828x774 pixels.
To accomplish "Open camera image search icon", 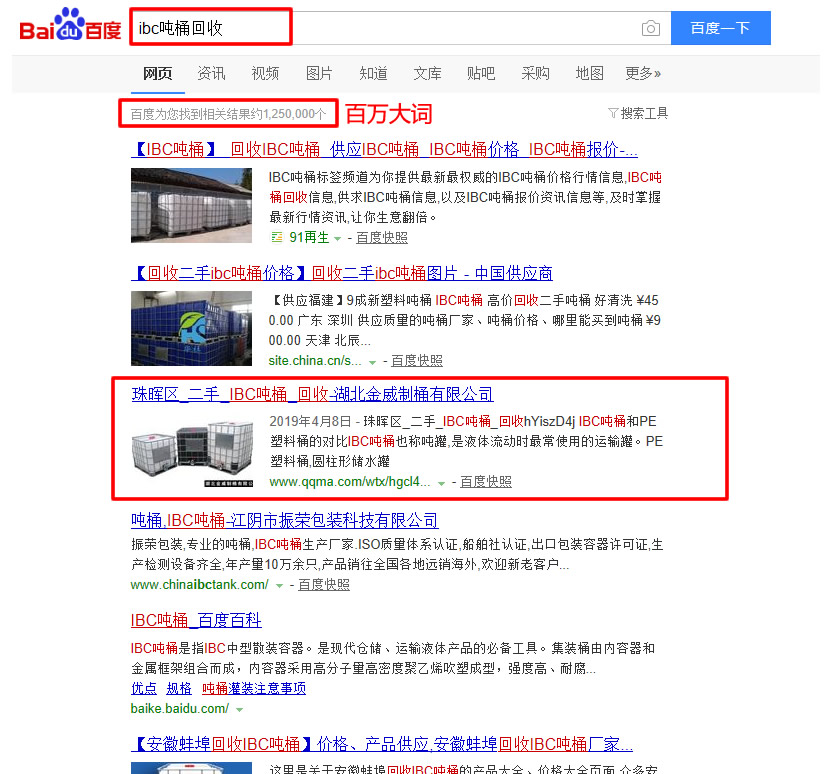I will coord(651,28).
